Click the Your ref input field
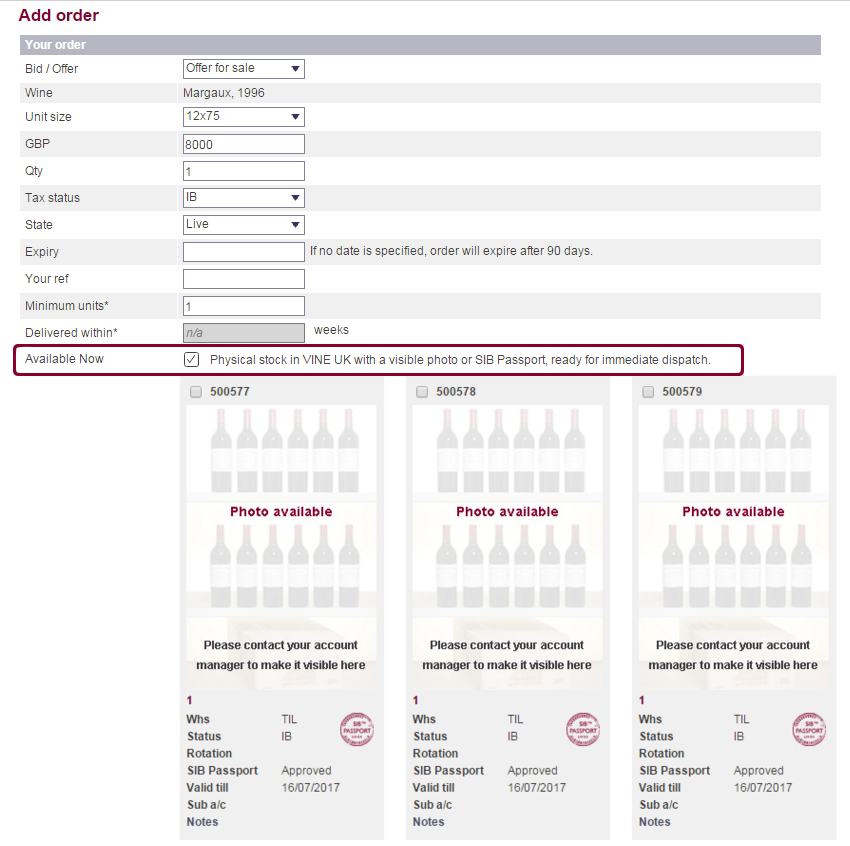Screen dimensions: 850x846 pos(243,279)
